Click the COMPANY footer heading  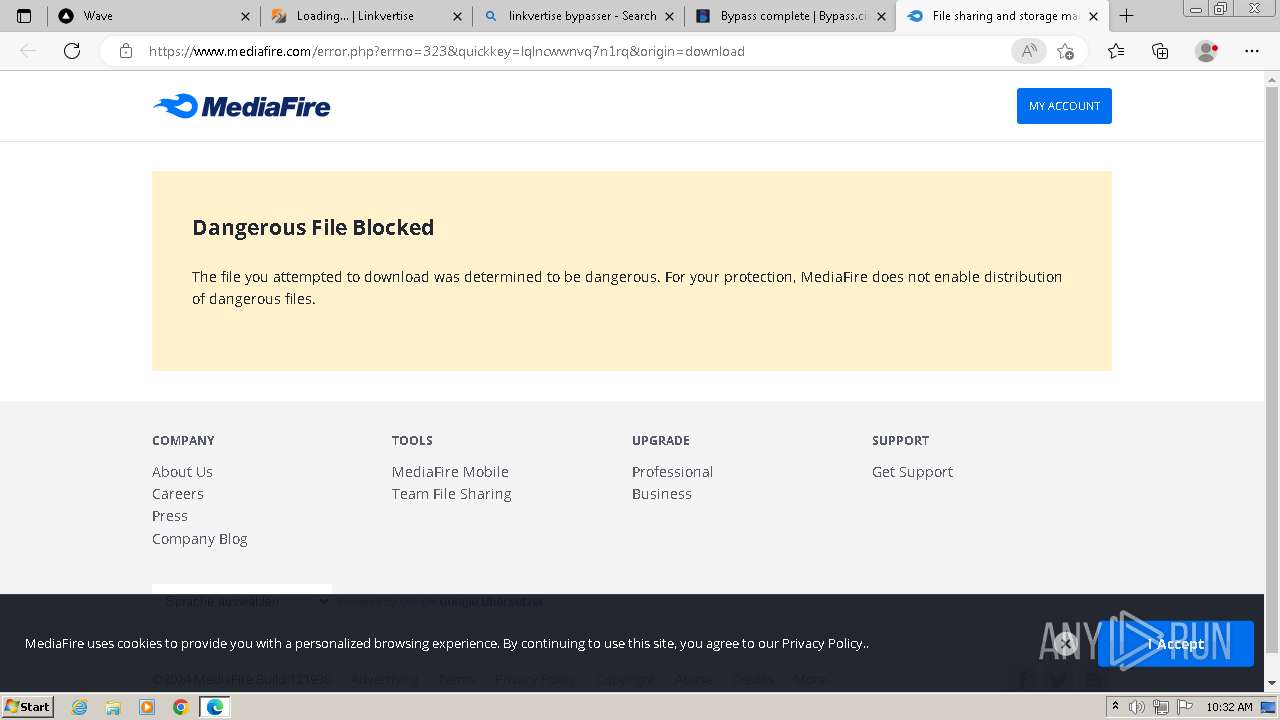pos(183,440)
